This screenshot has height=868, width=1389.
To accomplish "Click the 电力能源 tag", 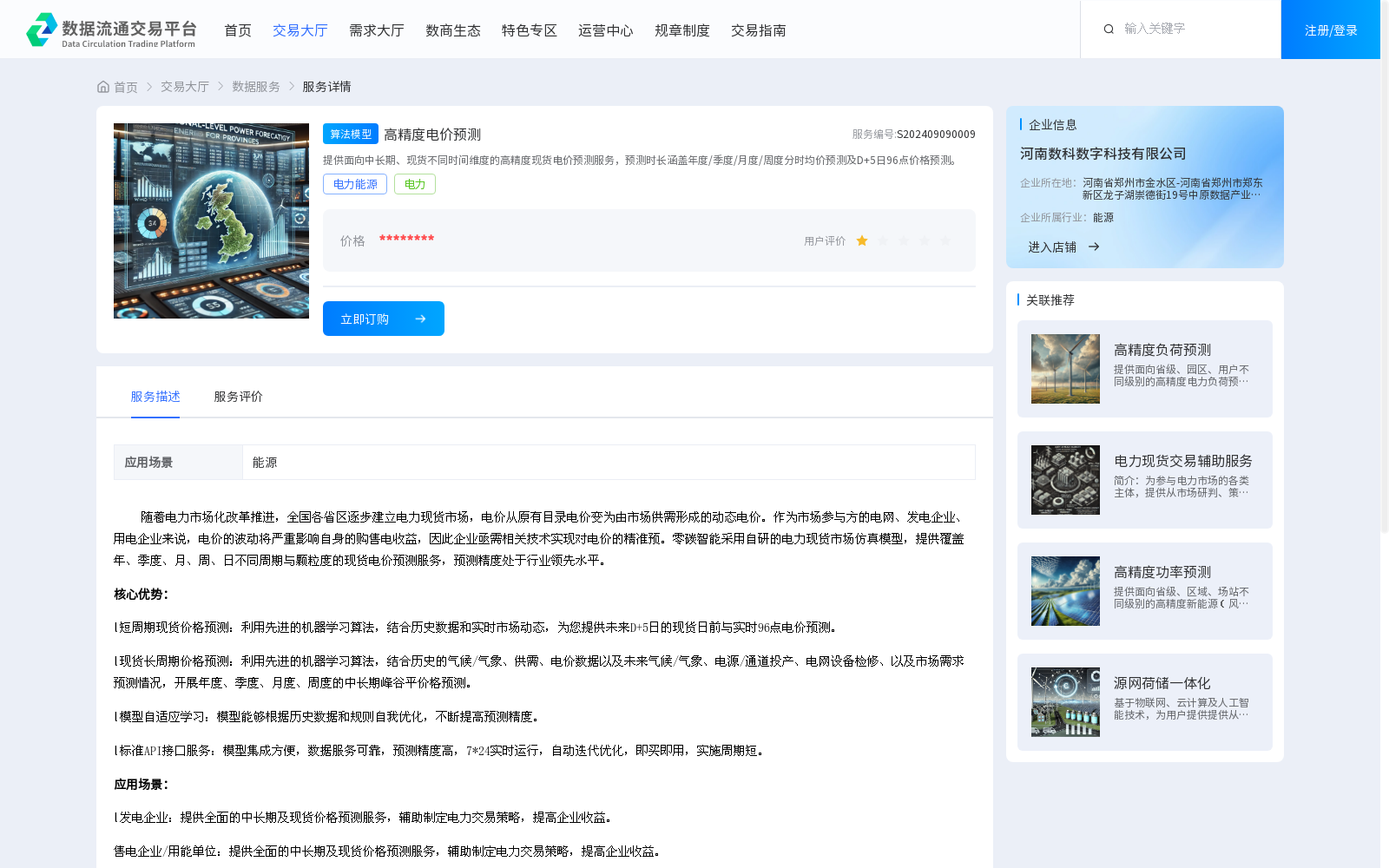I will (x=355, y=184).
